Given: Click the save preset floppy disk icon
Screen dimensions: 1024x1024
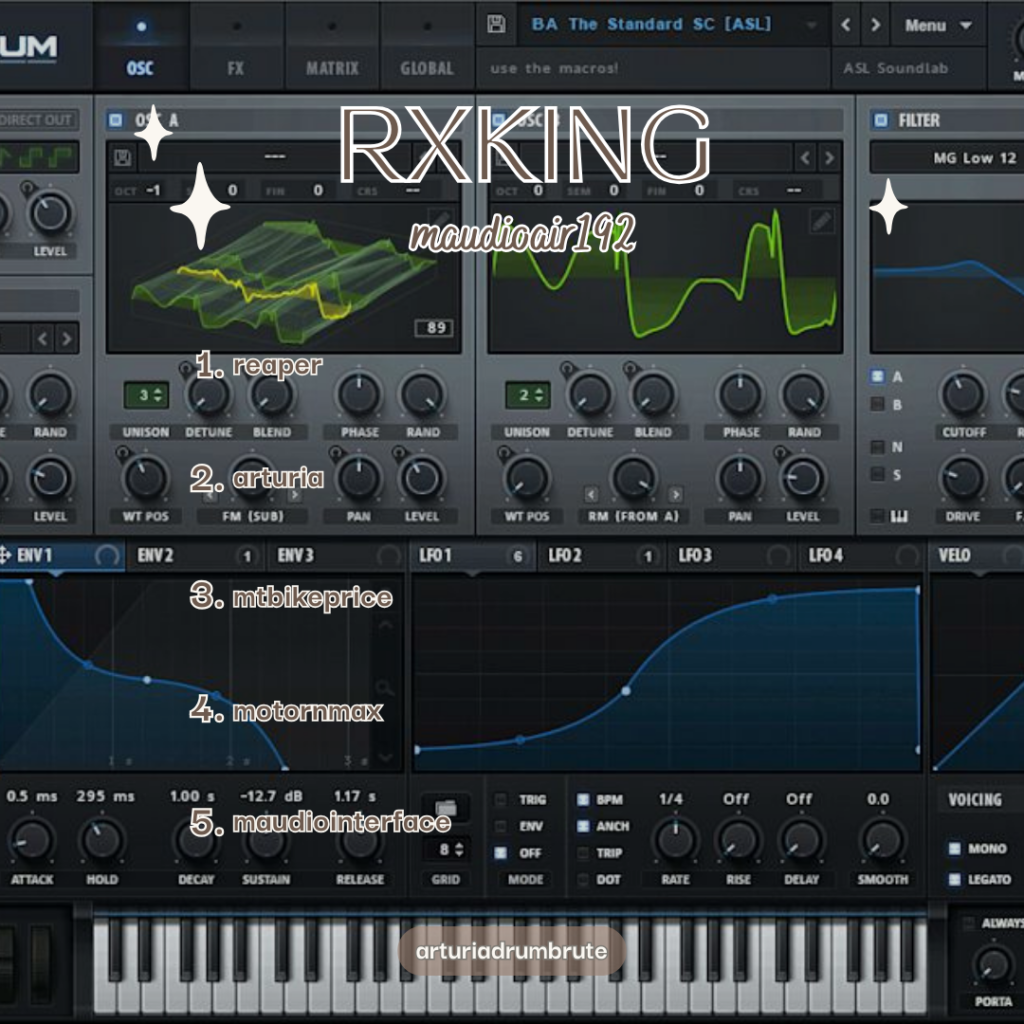Looking at the screenshot, I should [x=496, y=25].
